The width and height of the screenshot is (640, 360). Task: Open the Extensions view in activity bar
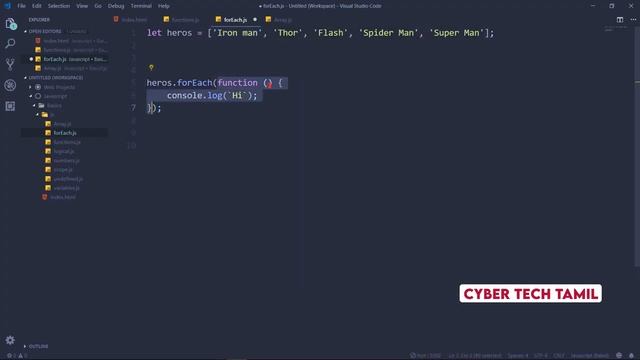coord(10,106)
